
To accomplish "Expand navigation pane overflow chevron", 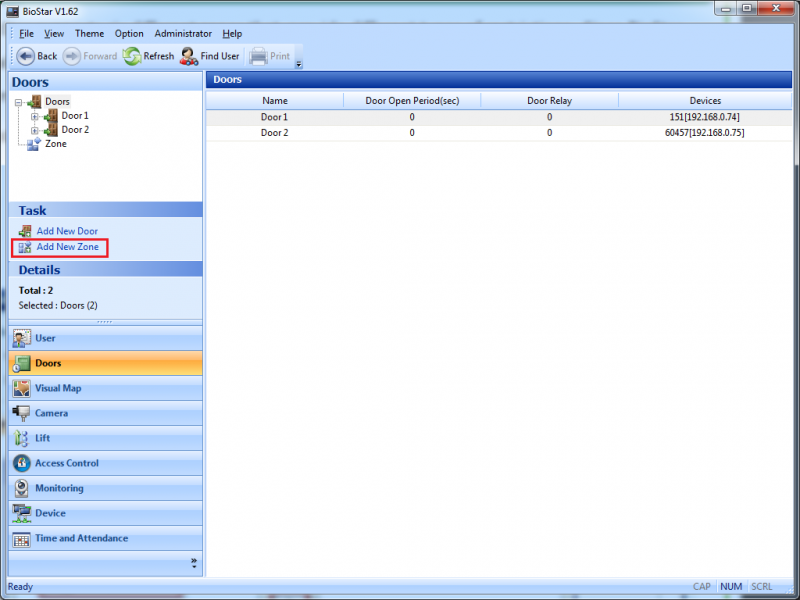I will (x=194, y=563).
